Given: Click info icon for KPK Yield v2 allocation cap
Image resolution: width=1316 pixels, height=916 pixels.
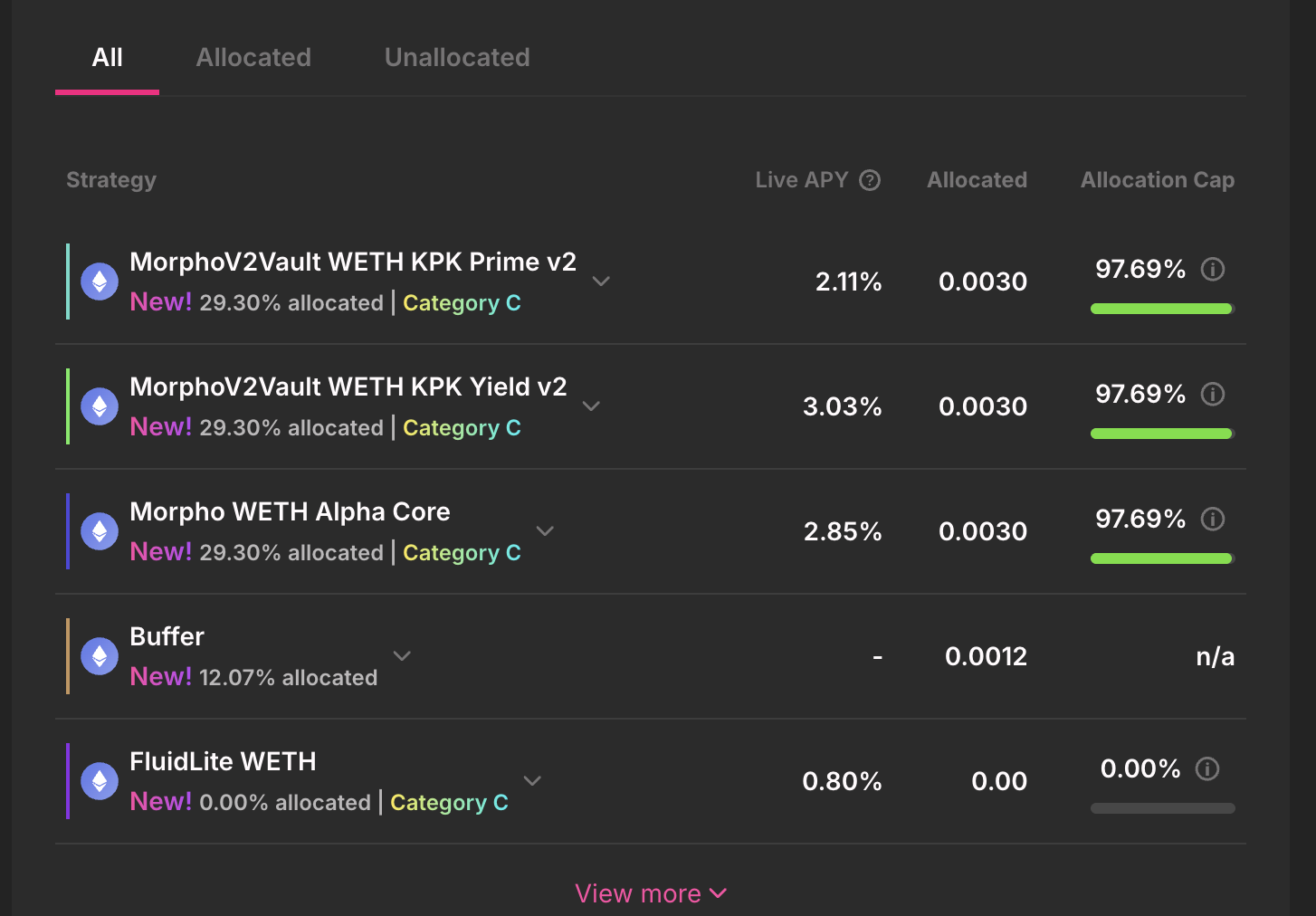Looking at the screenshot, I should 1212,394.
